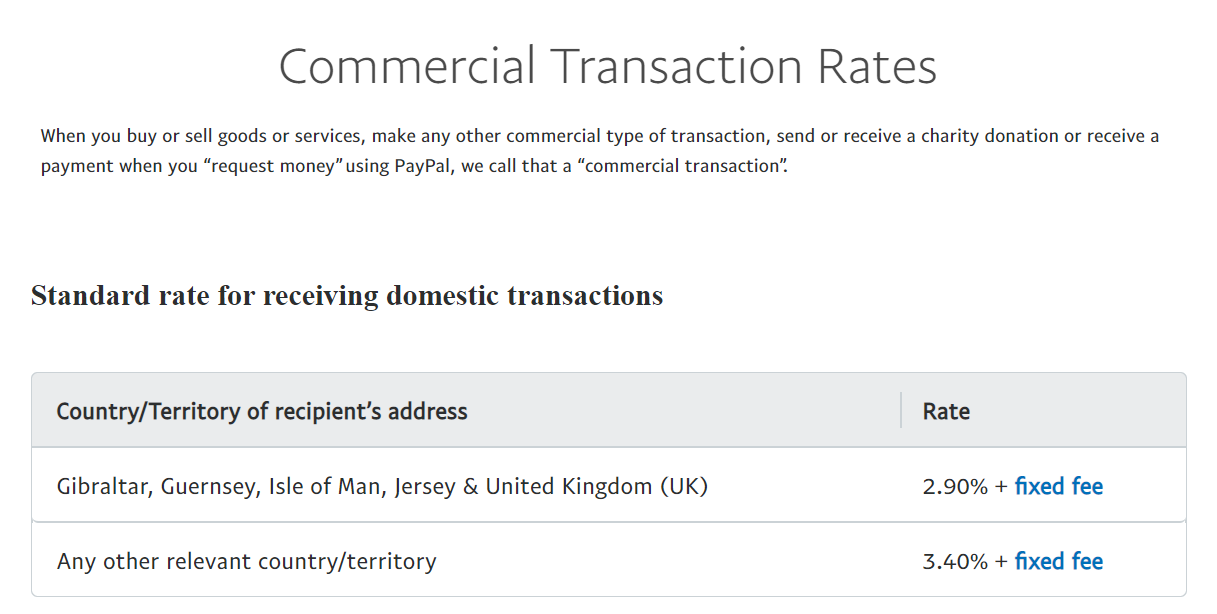Select the Country/Territory of recipient's address column header
Viewport: 1217px width, 614px height.
point(262,411)
